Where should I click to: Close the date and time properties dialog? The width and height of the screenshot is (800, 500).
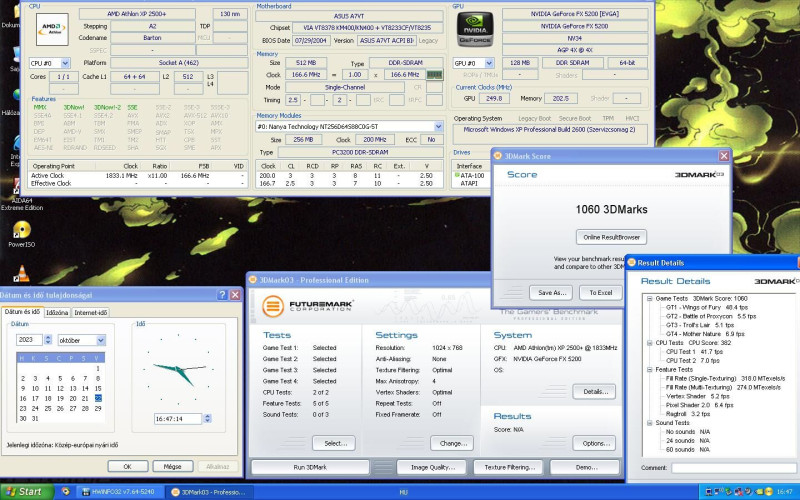(x=235, y=295)
